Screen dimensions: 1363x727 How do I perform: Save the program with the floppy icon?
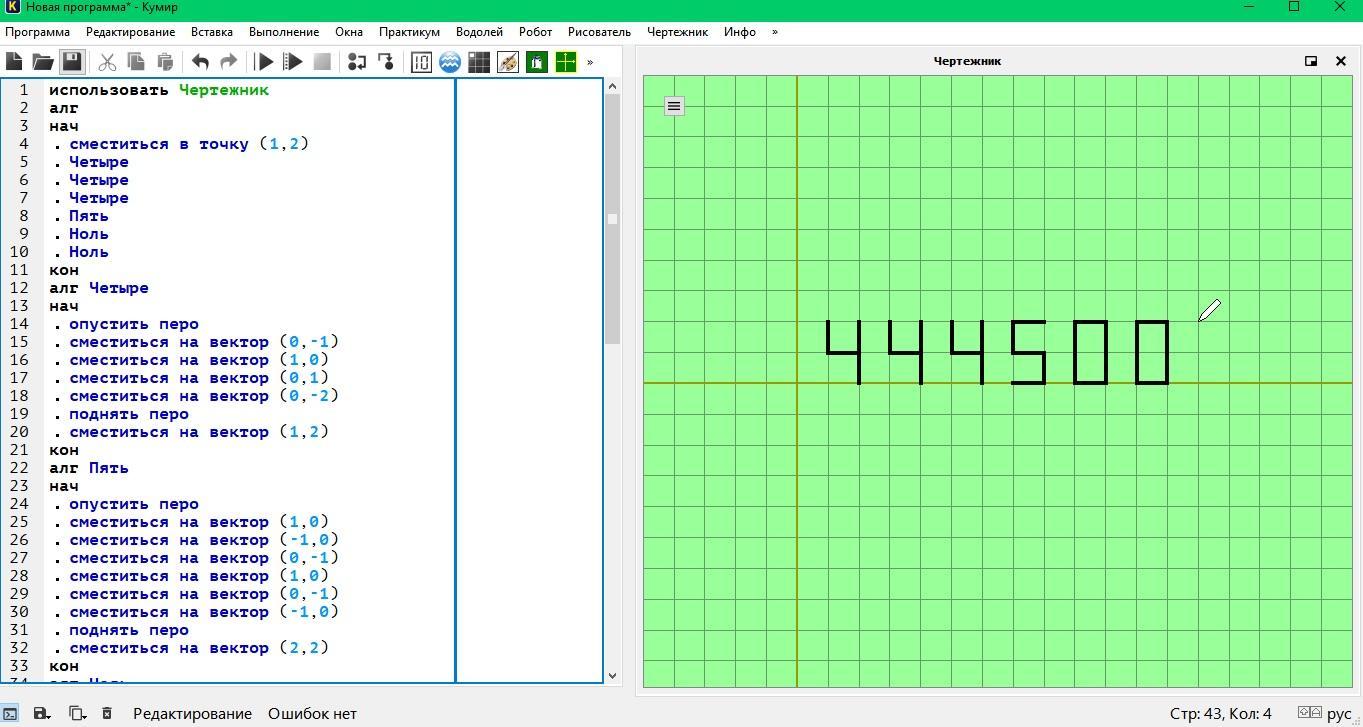pyautogui.click(x=72, y=62)
